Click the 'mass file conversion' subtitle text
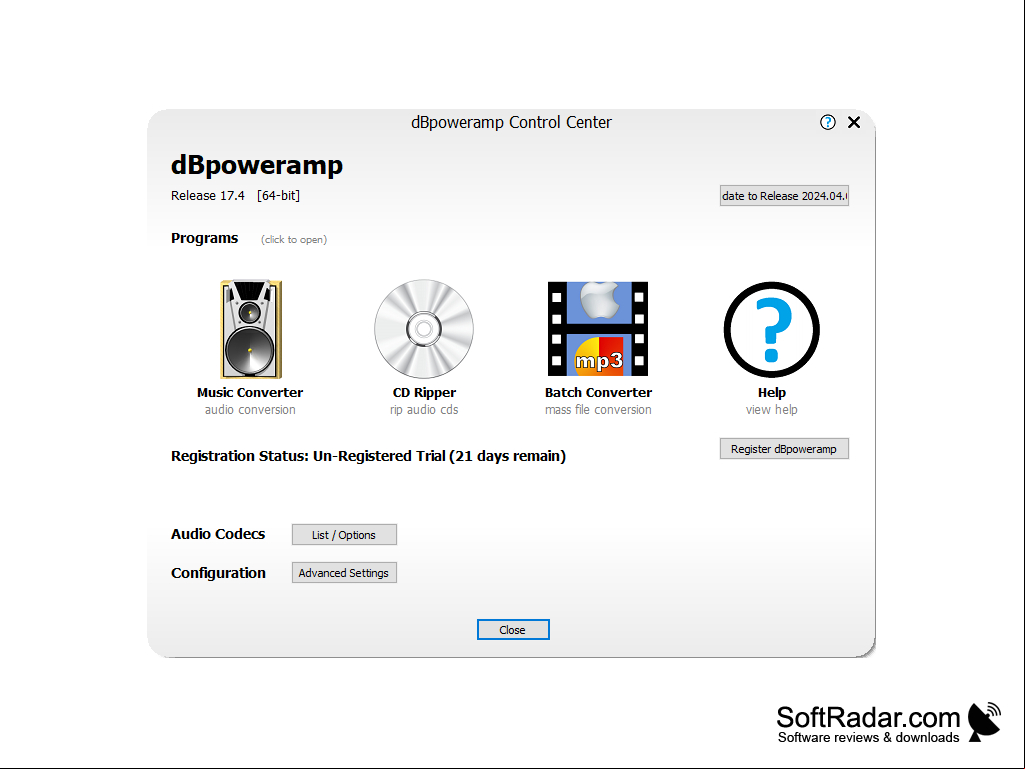1025x769 pixels. coord(598,410)
